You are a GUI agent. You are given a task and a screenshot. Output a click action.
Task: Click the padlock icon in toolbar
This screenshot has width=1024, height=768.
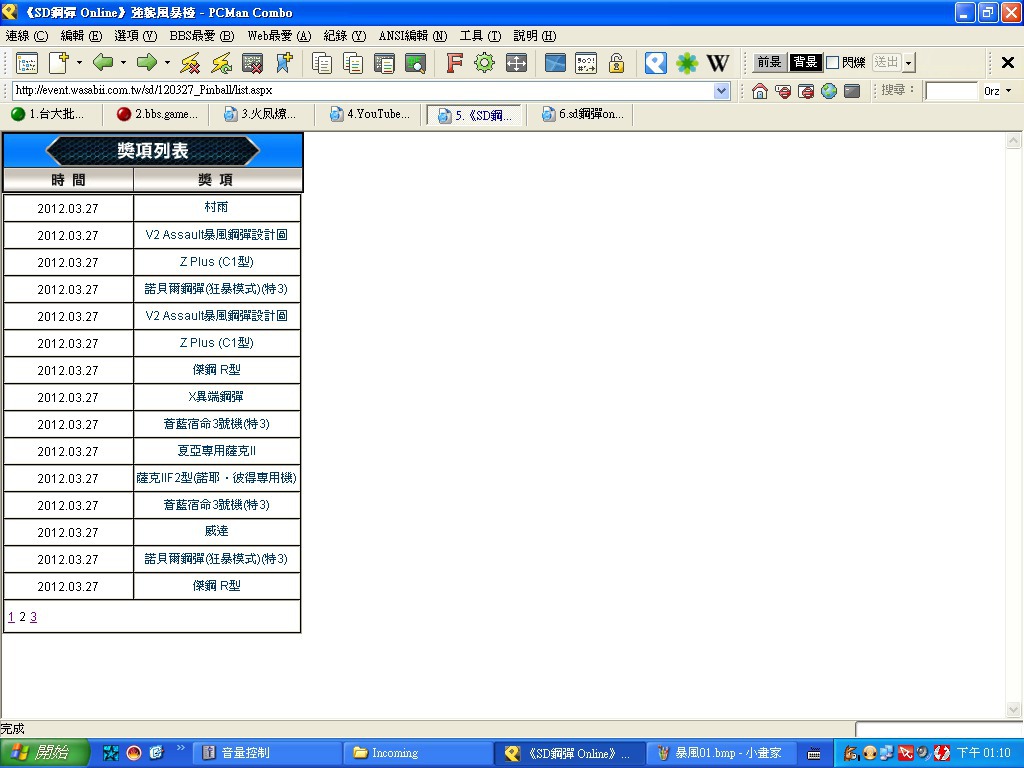[x=616, y=63]
